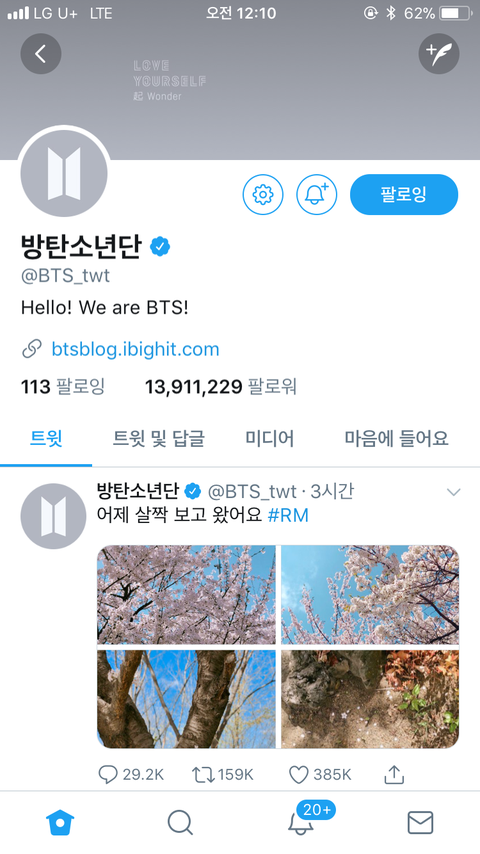480x854 pixels.
Task: Compose a new tweet with feather icon
Action: click(439, 53)
